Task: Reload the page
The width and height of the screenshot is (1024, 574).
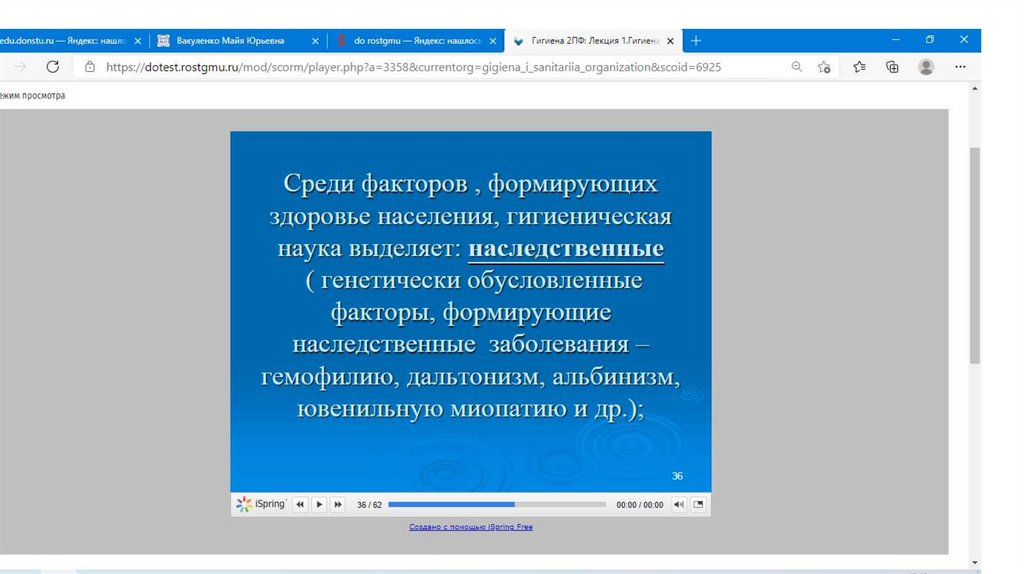Action: point(53,67)
